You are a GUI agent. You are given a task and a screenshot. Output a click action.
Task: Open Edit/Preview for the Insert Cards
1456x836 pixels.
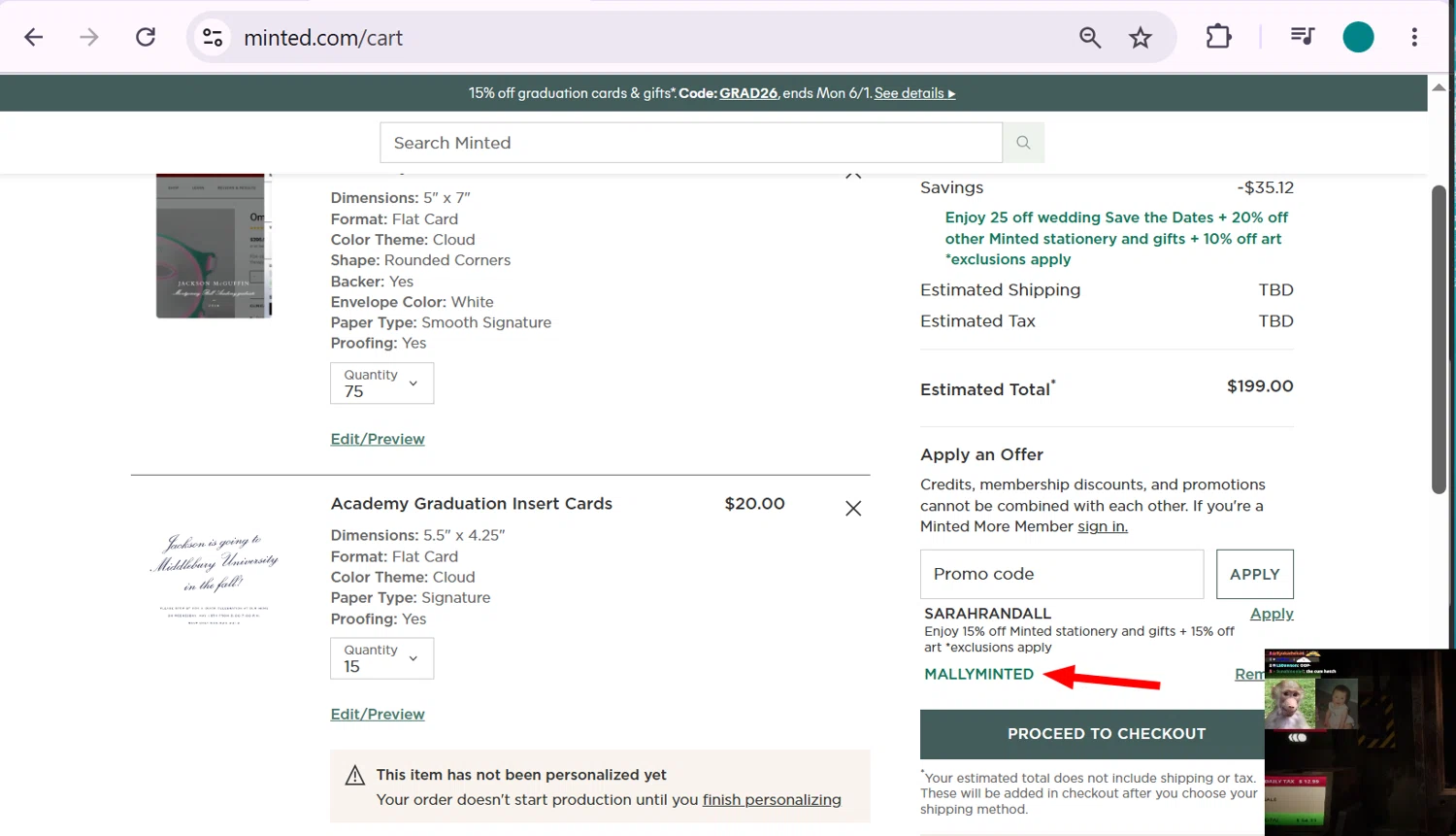click(x=378, y=714)
